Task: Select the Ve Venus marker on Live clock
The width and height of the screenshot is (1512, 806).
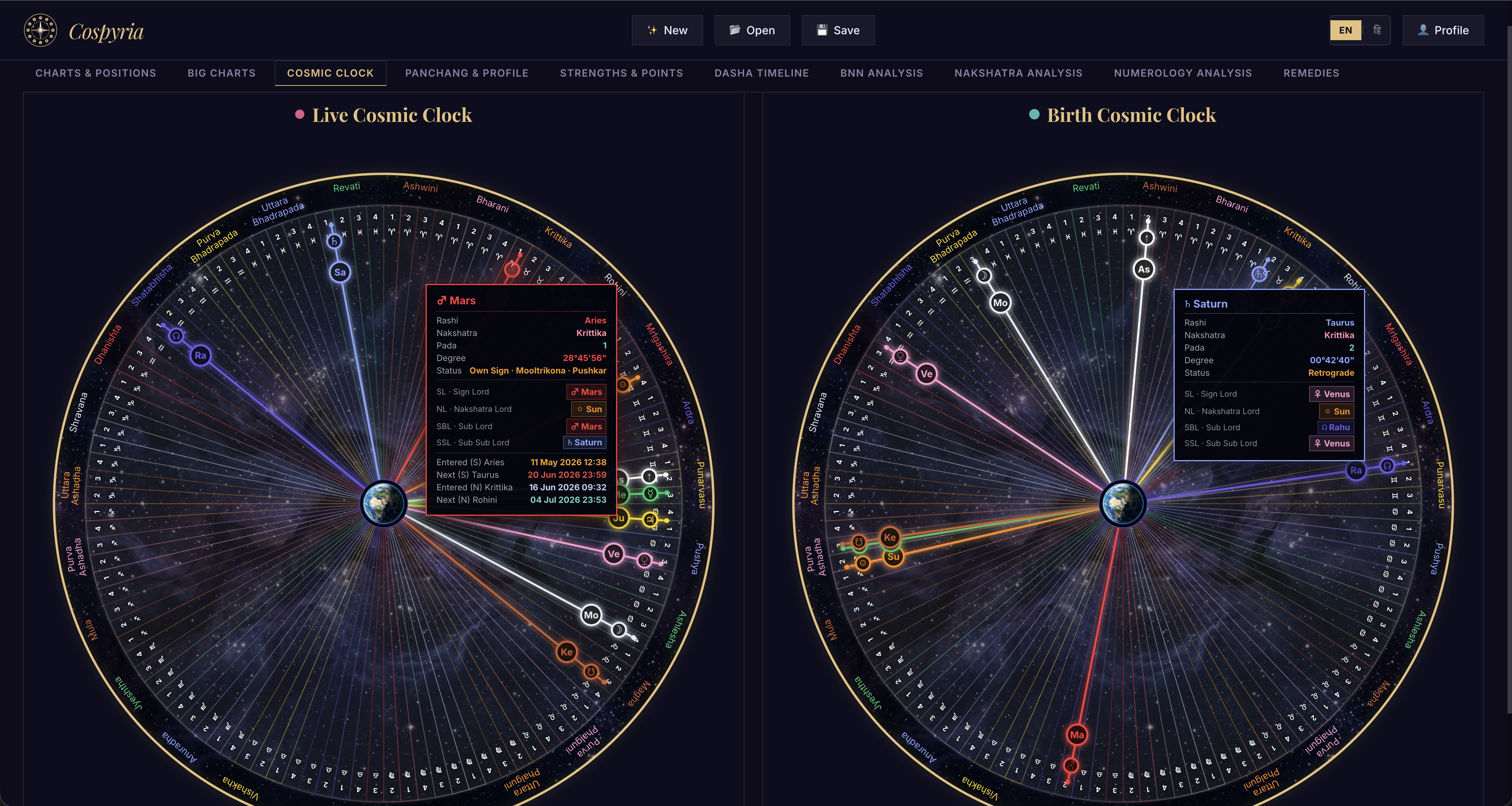Action: coord(613,554)
